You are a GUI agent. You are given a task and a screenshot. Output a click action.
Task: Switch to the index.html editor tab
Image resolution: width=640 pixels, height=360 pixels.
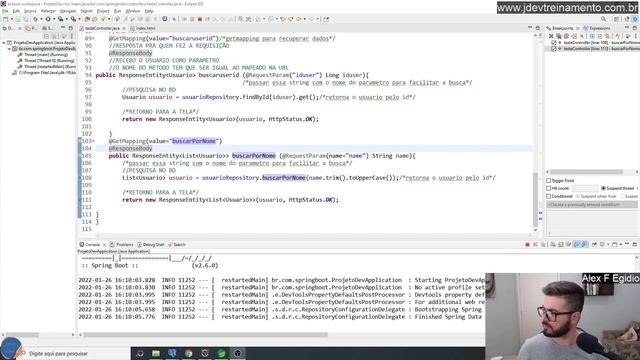[x=143, y=28]
